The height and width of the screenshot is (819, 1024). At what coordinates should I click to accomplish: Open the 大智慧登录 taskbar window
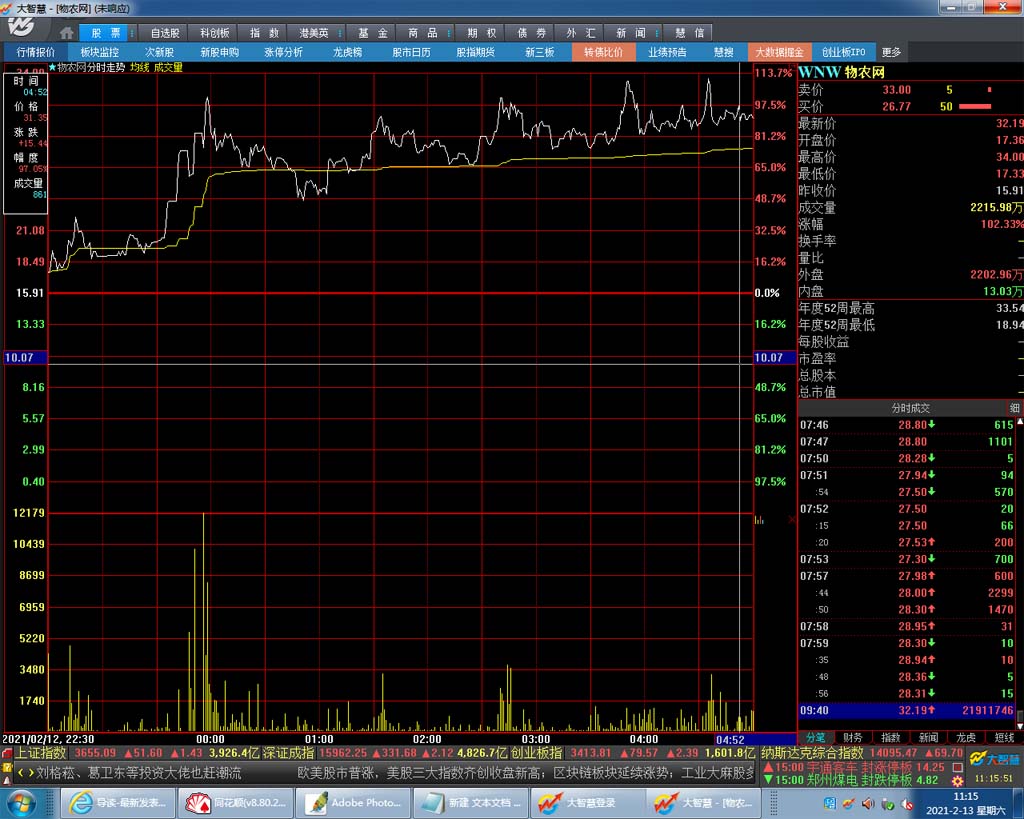click(586, 803)
